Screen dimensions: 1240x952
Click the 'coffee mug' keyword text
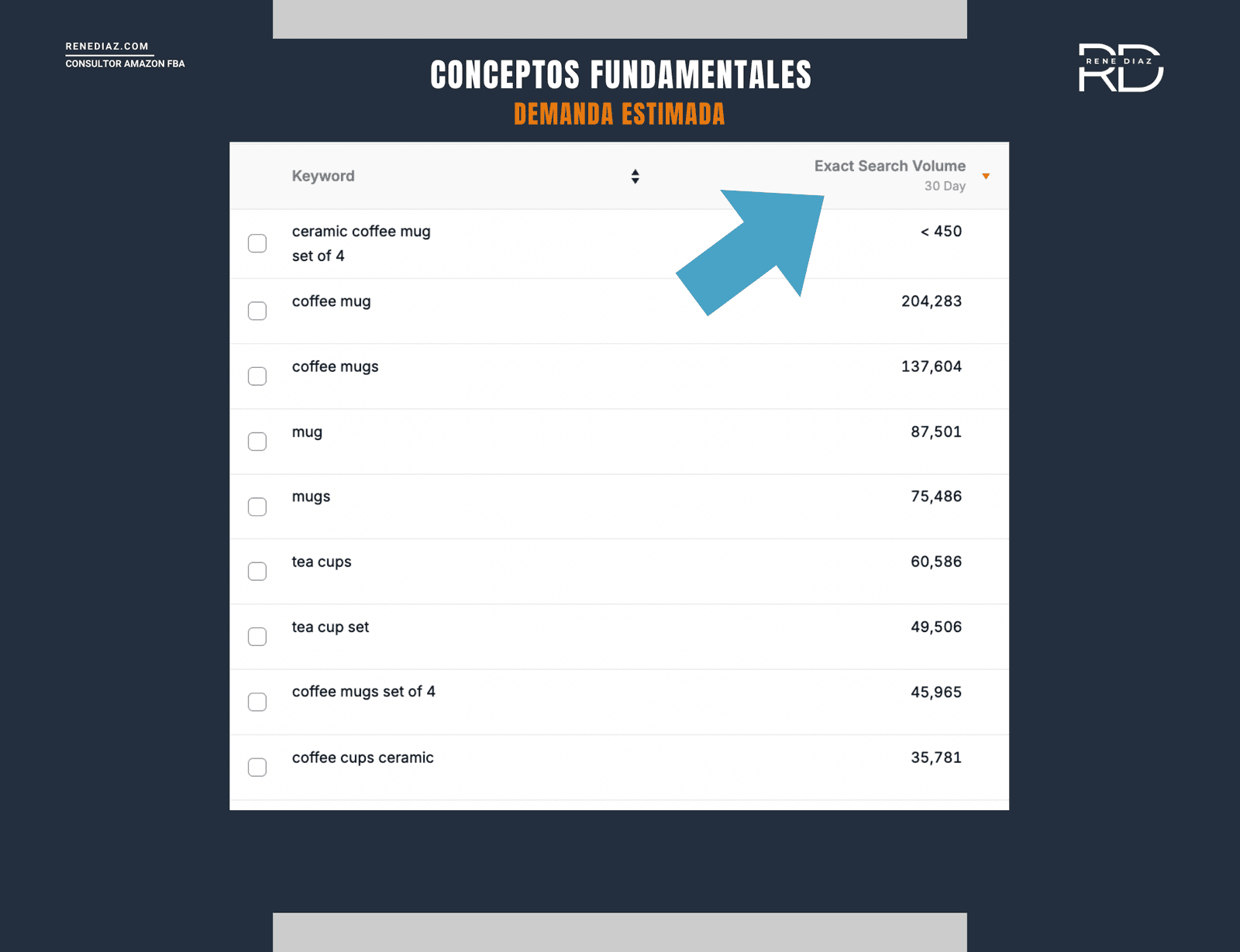pyautogui.click(x=331, y=301)
